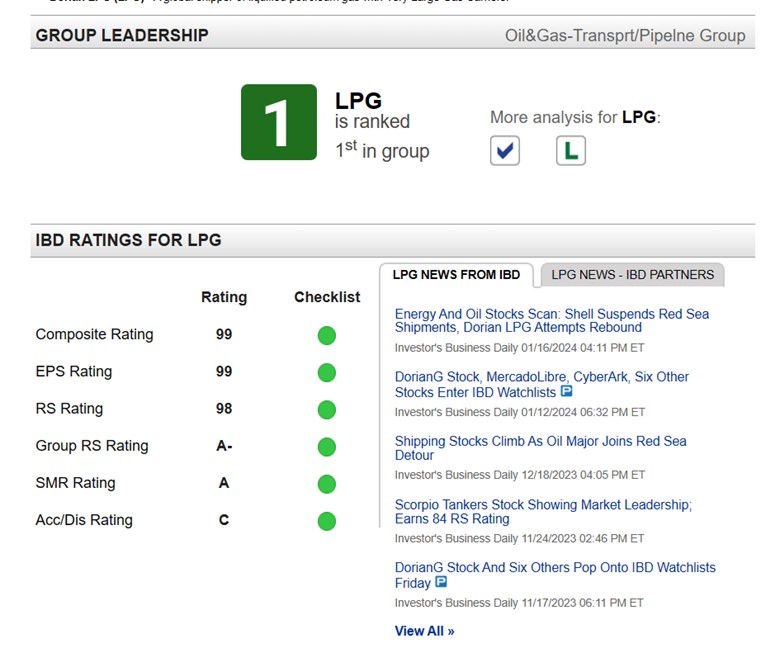Viewport: 780px width, 653px height.
Task: Click Oil&Gas-Transprt/Pipelne Group label
Action: [625, 36]
